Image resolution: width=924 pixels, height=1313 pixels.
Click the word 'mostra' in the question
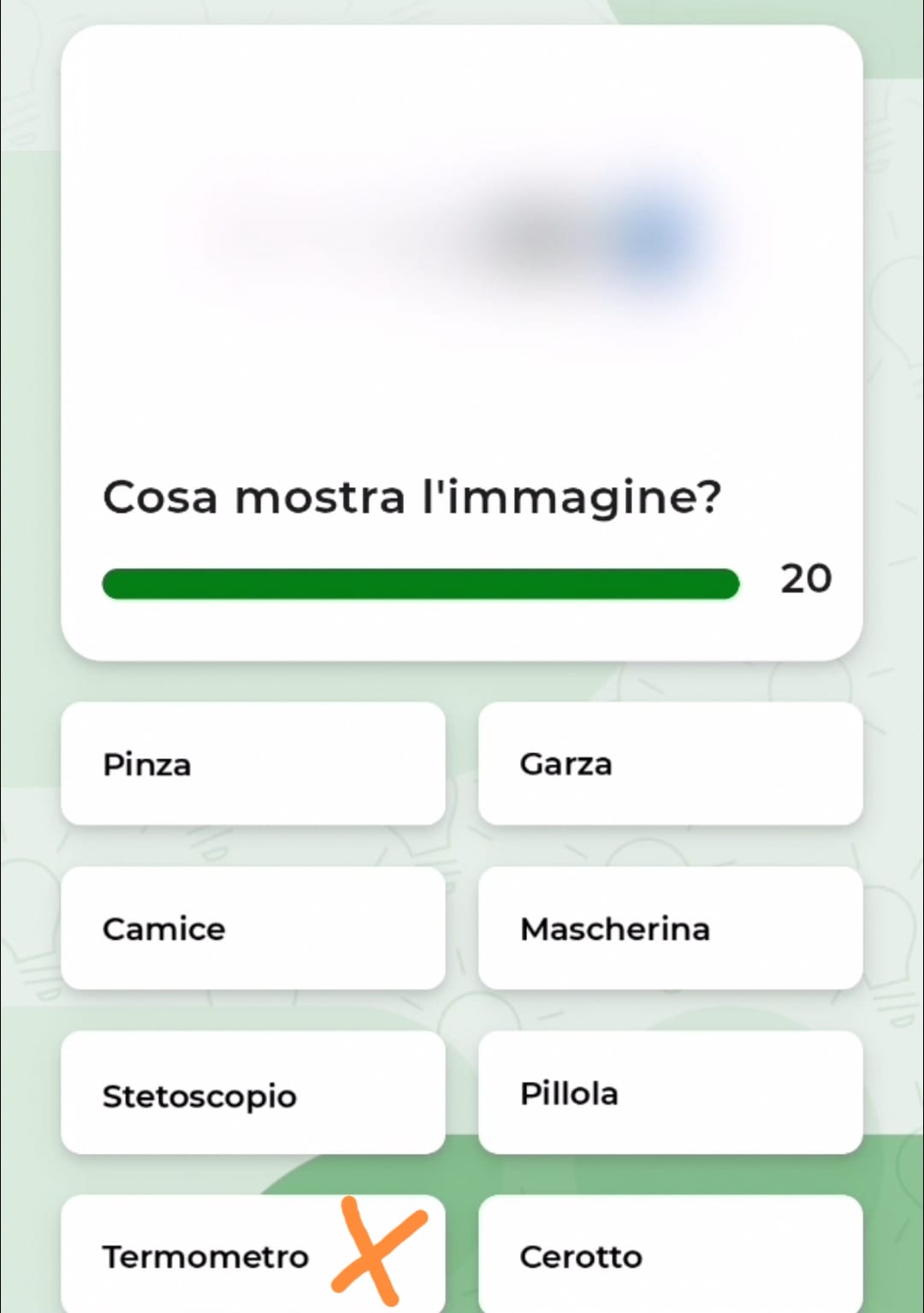pos(320,497)
